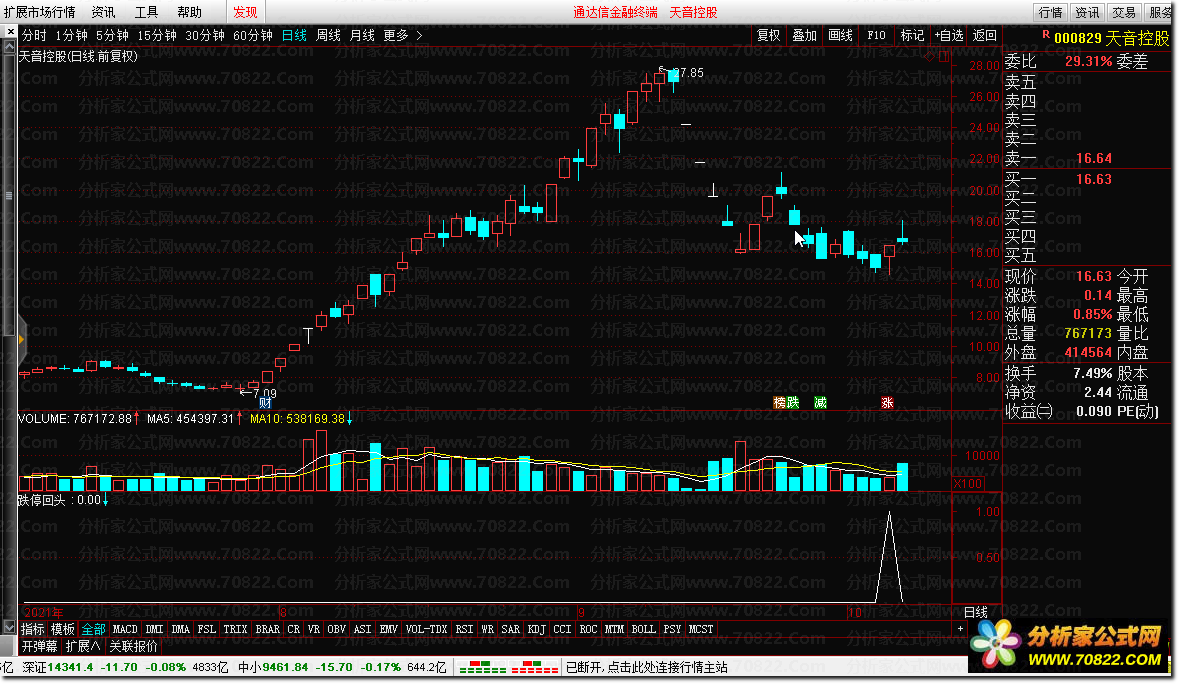Apply the TRIX indicator
Screen dimensions: 1180x684
point(235,629)
